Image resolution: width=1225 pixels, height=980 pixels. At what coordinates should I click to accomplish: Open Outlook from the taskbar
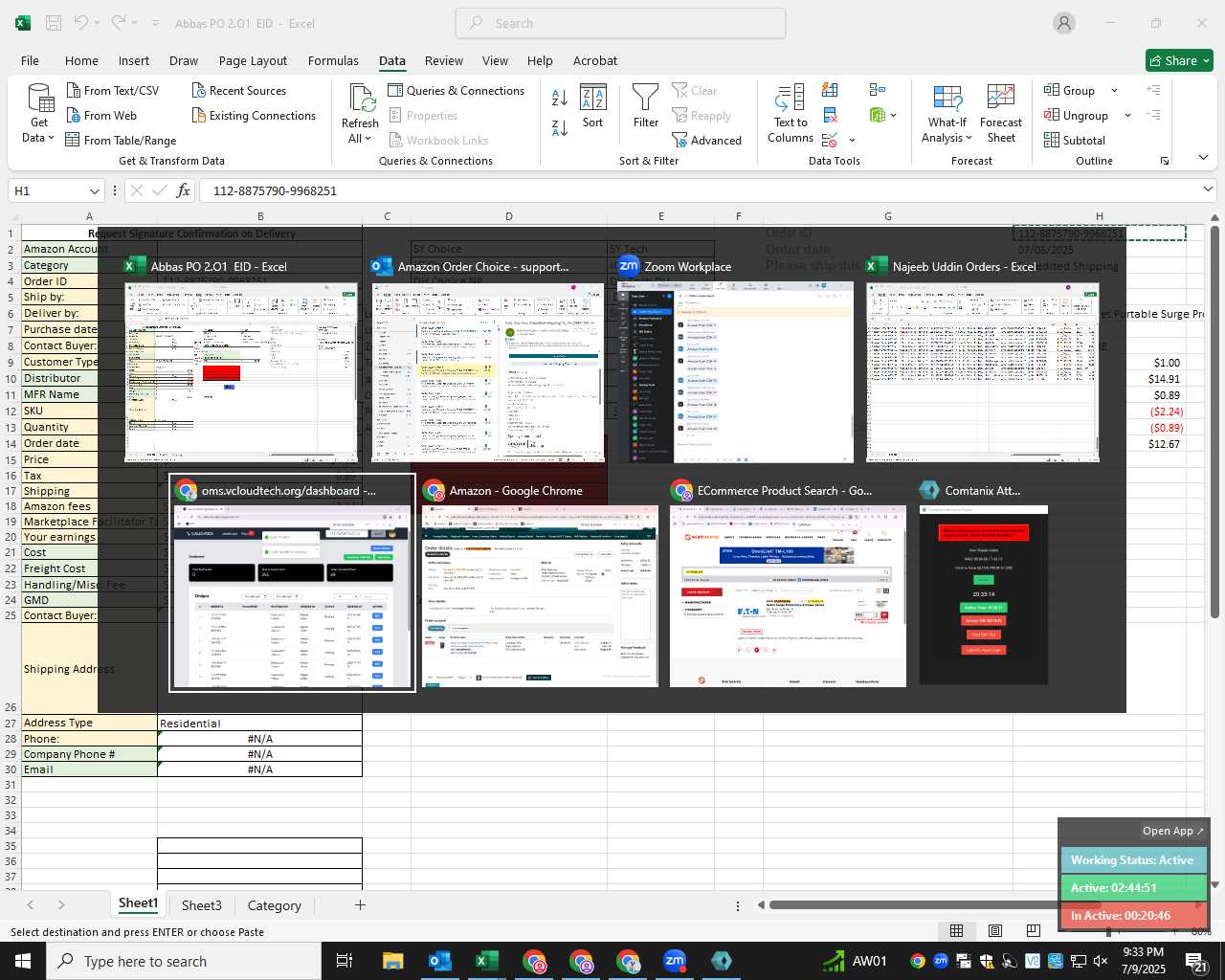tap(439, 961)
